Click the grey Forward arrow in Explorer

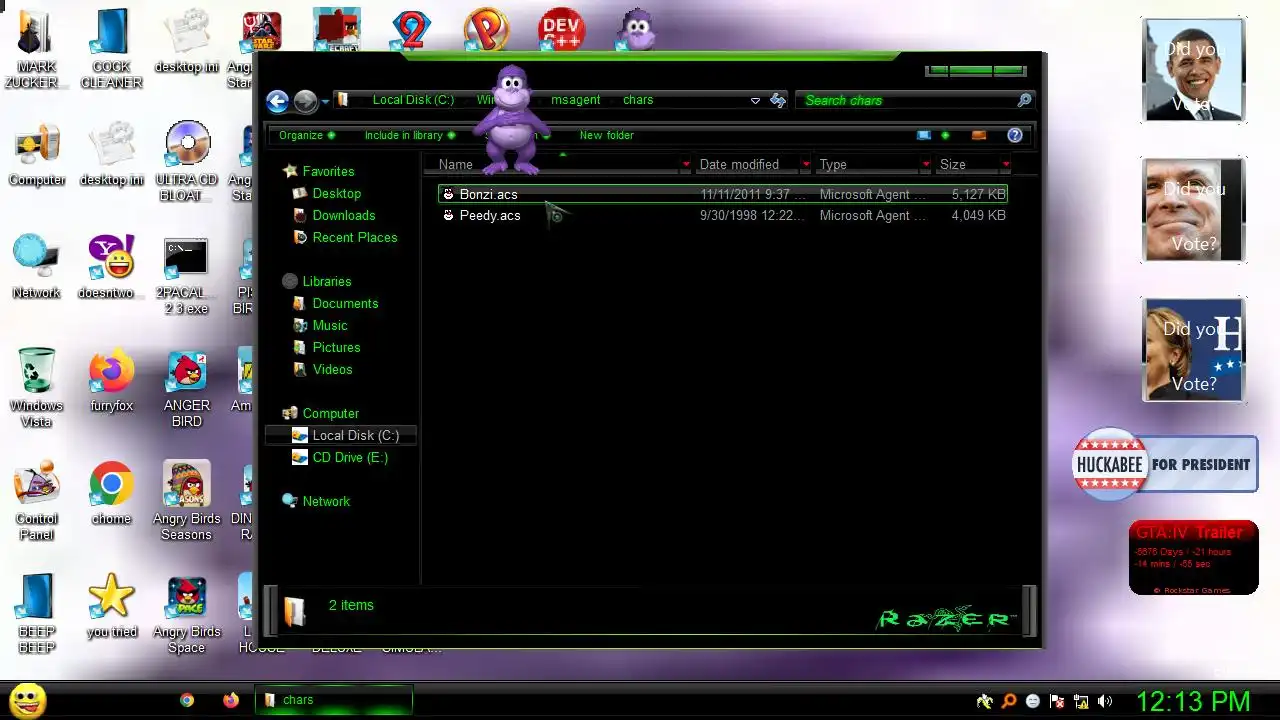click(x=305, y=100)
